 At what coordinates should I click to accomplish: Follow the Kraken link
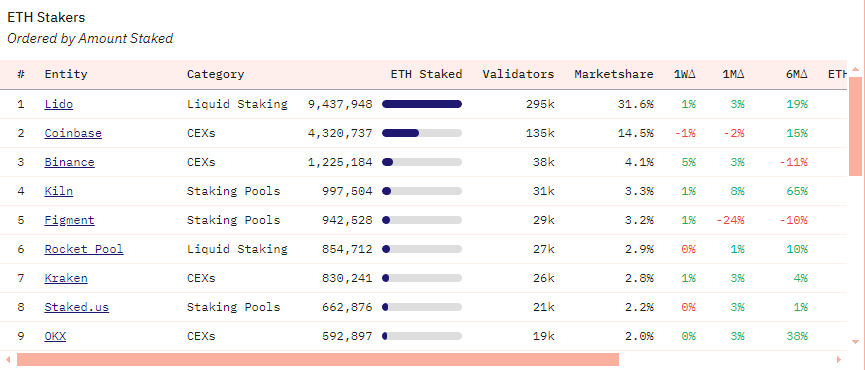click(66, 278)
